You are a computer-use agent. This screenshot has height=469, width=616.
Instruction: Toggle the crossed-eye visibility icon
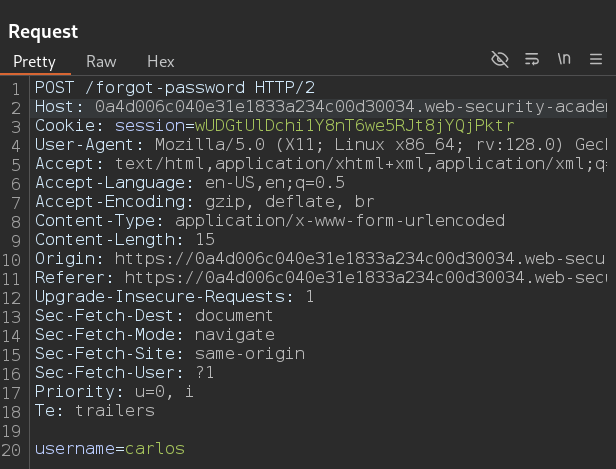point(500,60)
